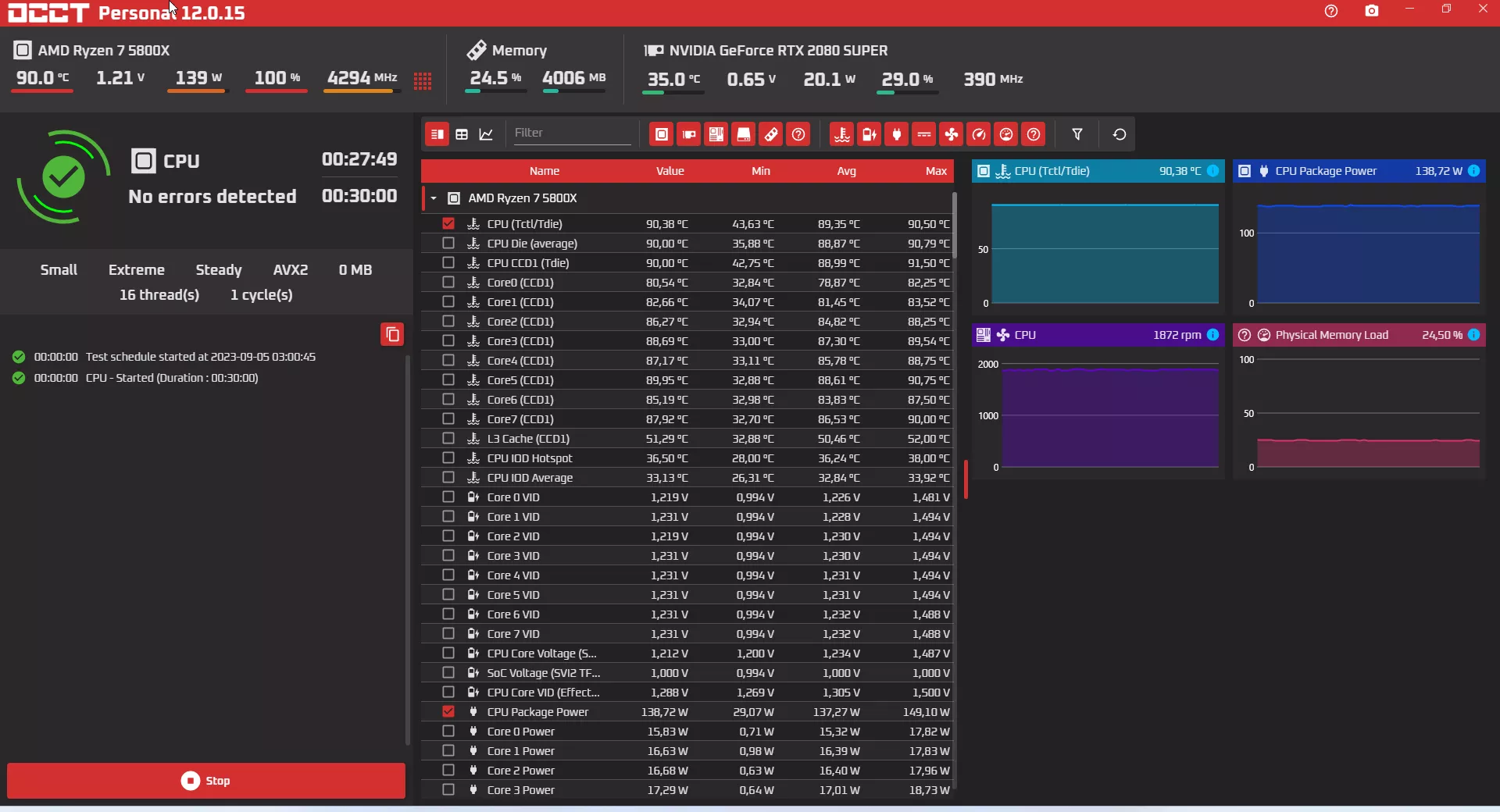Viewport: 1500px width, 812px height.
Task: Toggle the fan sensor type filter
Action: coord(952,134)
